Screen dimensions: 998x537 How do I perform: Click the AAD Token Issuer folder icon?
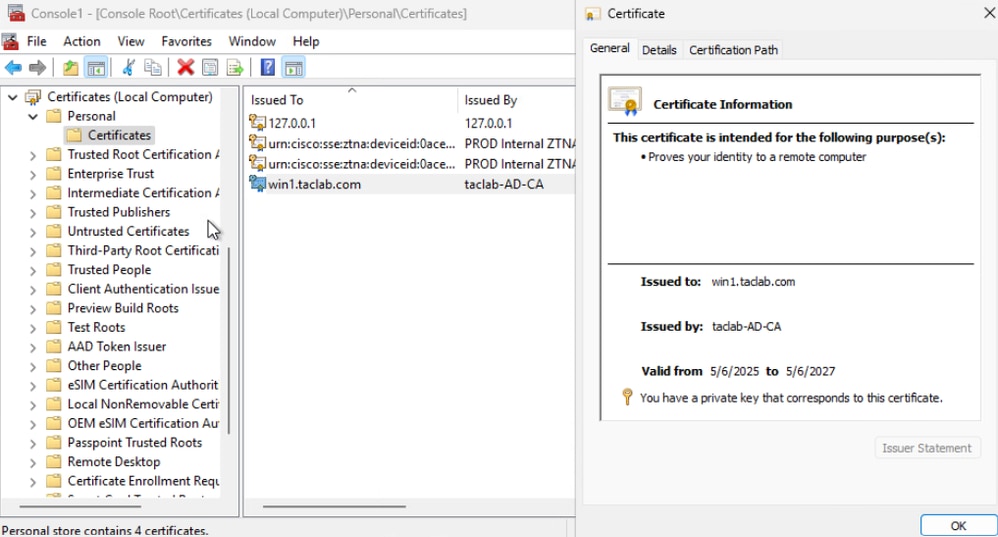click(54, 346)
